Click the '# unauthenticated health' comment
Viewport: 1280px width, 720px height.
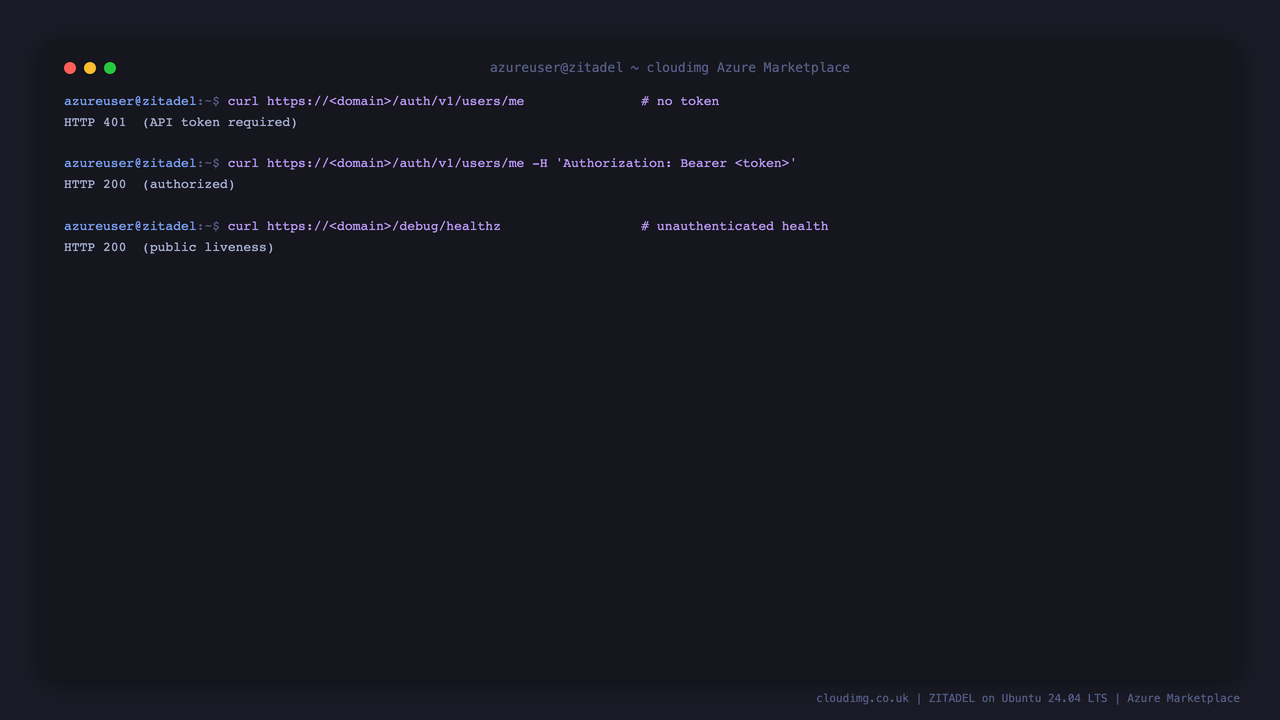[735, 226]
